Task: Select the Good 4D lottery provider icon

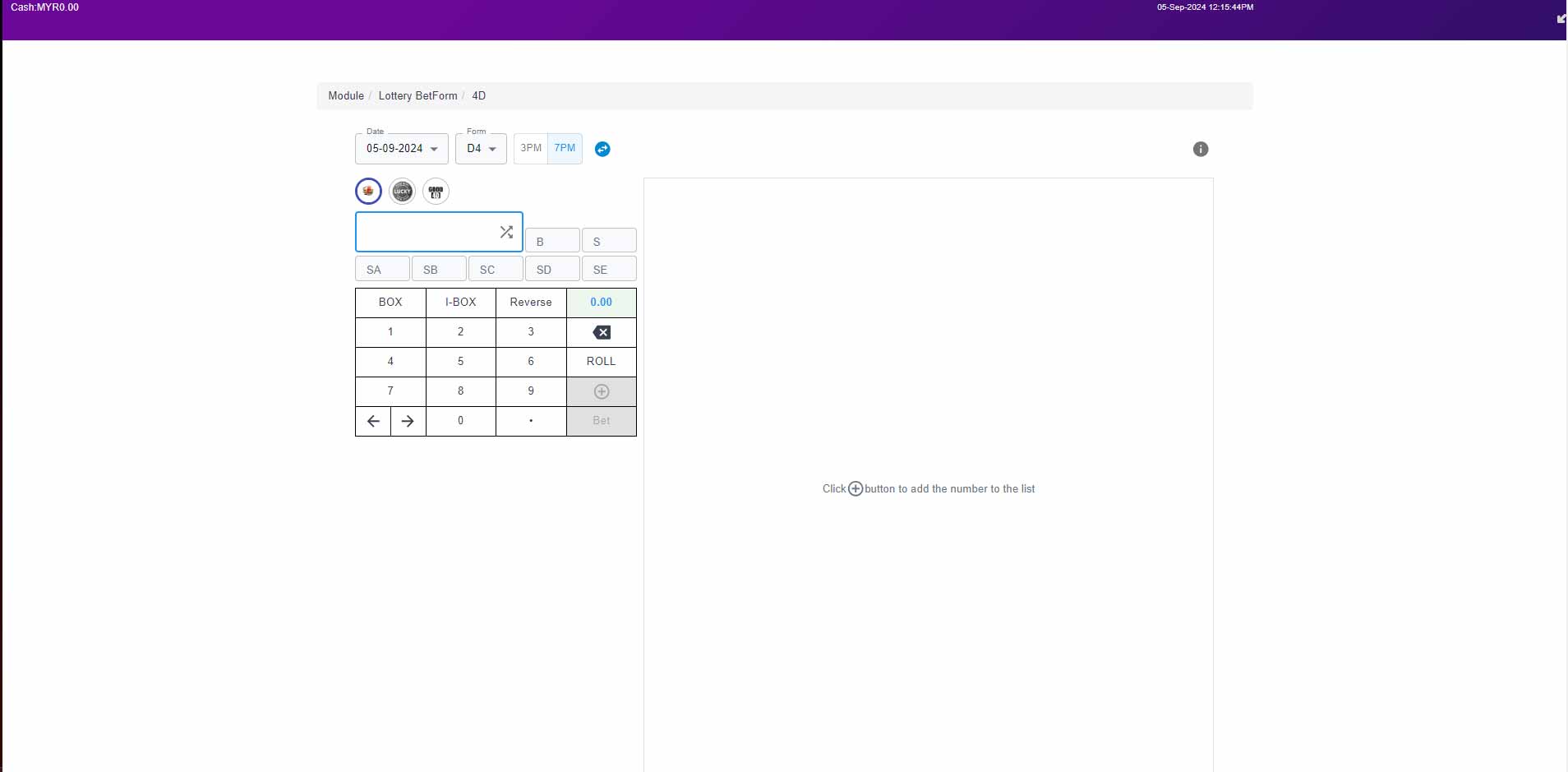Action: pyautogui.click(x=436, y=192)
